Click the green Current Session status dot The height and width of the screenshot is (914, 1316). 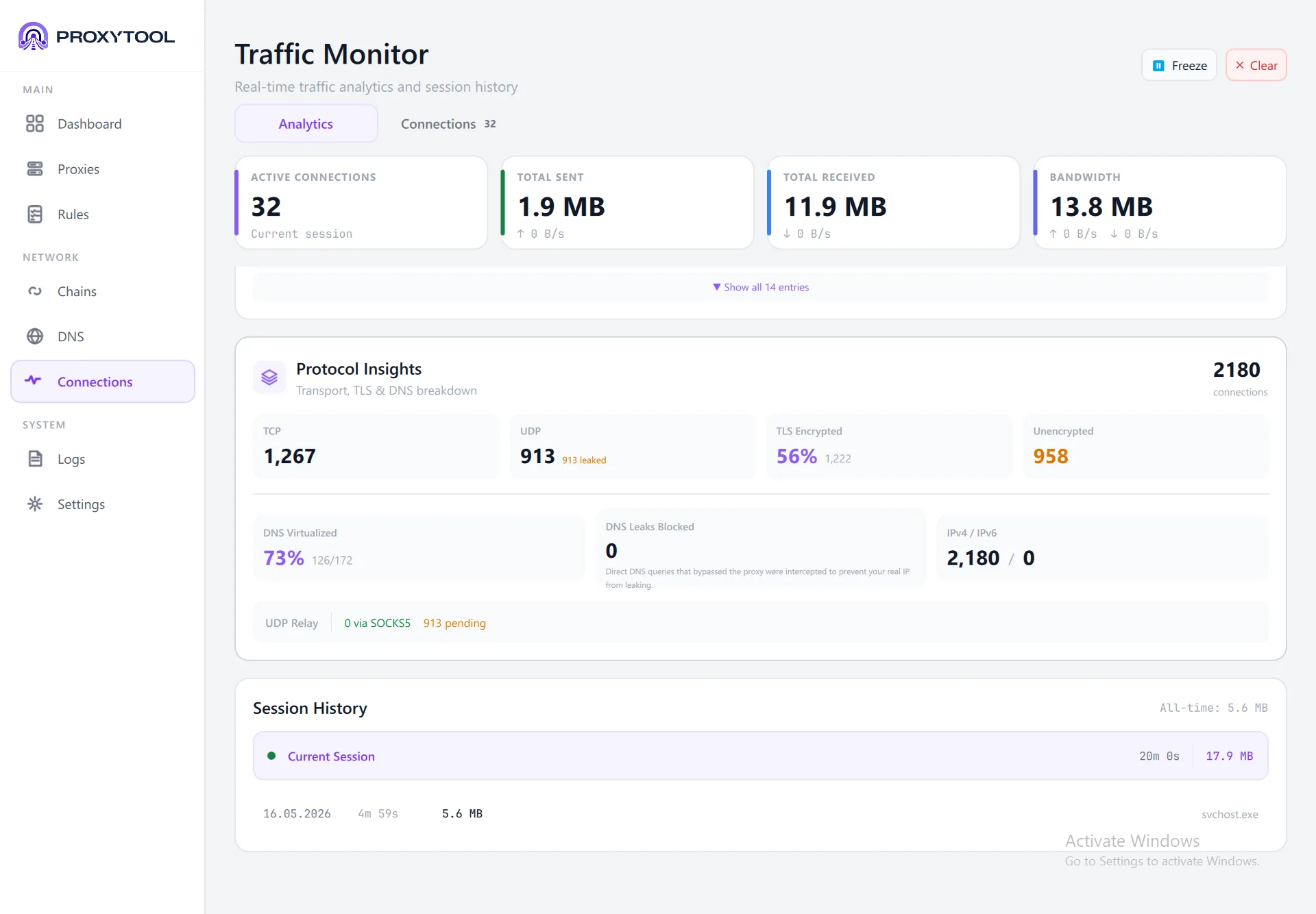pos(271,756)
